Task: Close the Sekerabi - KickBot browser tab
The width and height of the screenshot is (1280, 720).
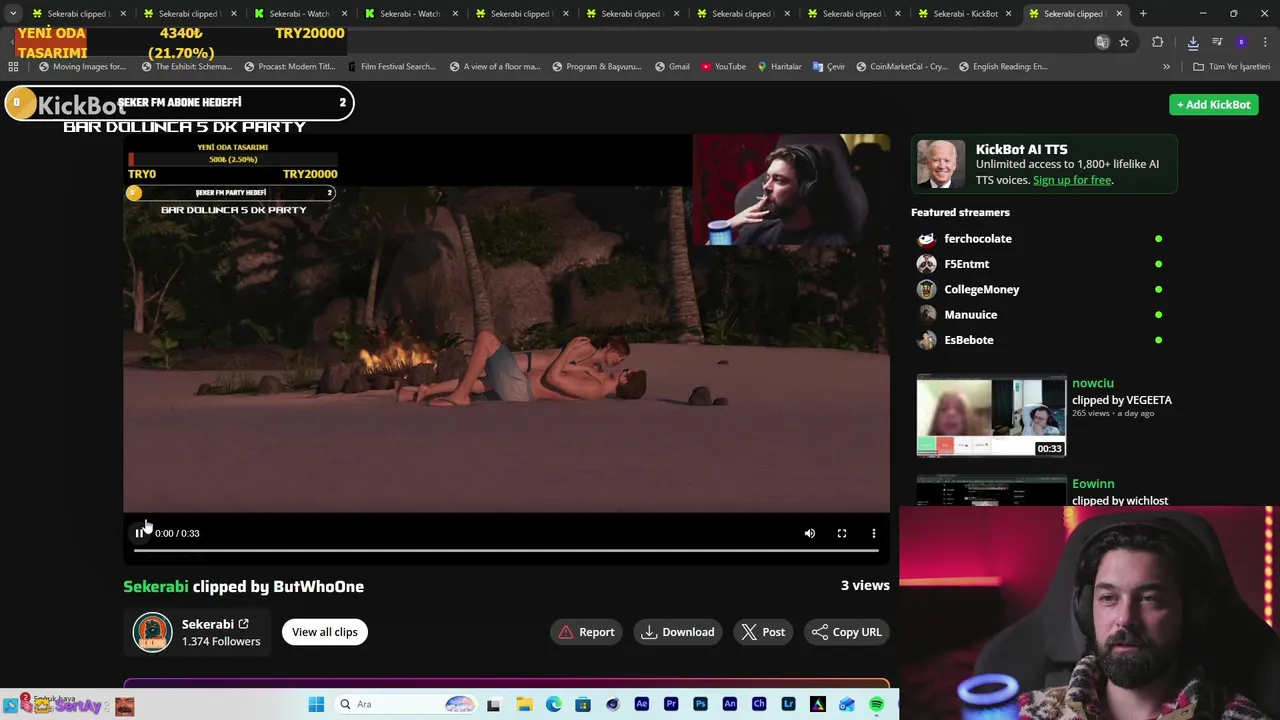Action: click(1008, 14)
